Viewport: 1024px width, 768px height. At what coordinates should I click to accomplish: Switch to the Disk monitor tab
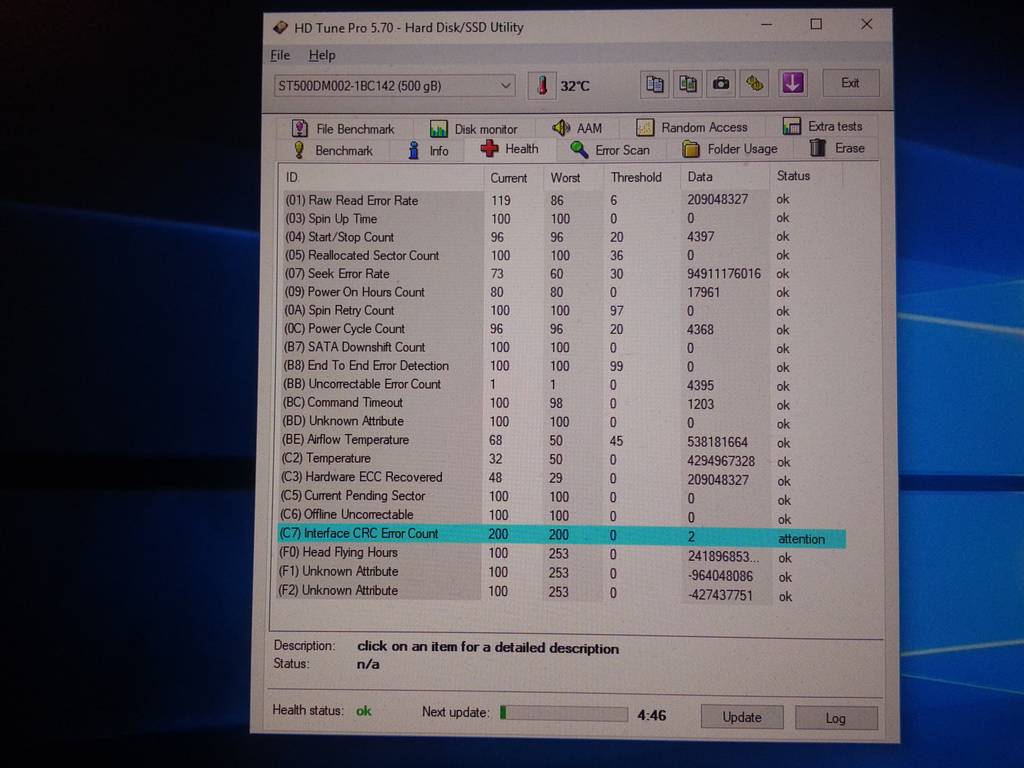pyautogui.click(x=474, y=129)
